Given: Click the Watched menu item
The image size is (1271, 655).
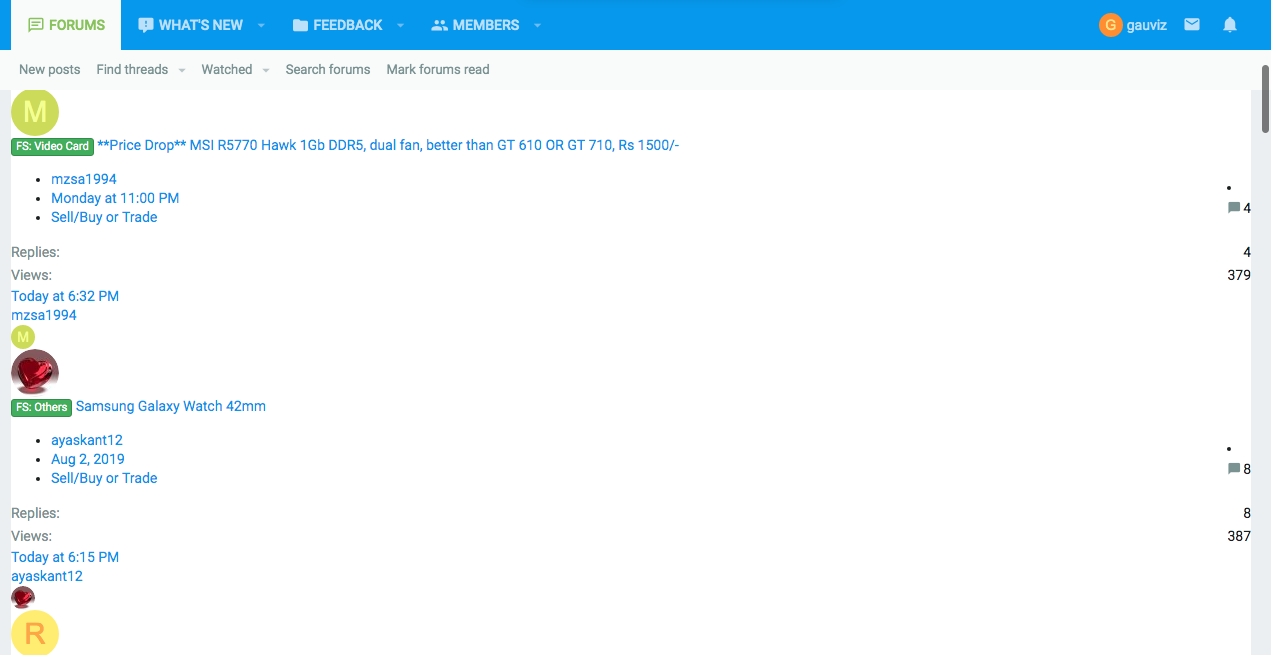Looking at the screenshot, I should click(227, 69).
